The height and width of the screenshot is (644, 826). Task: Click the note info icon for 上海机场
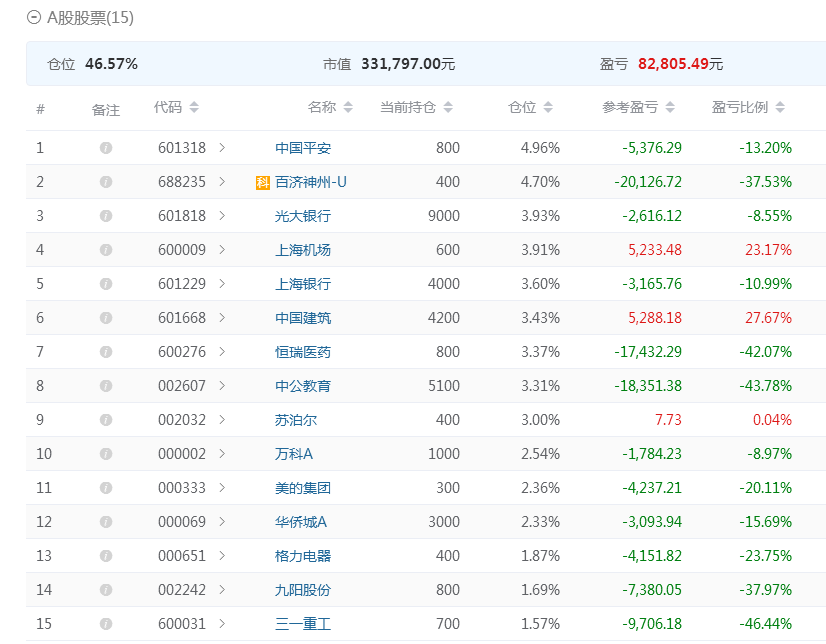pos(106,250)
